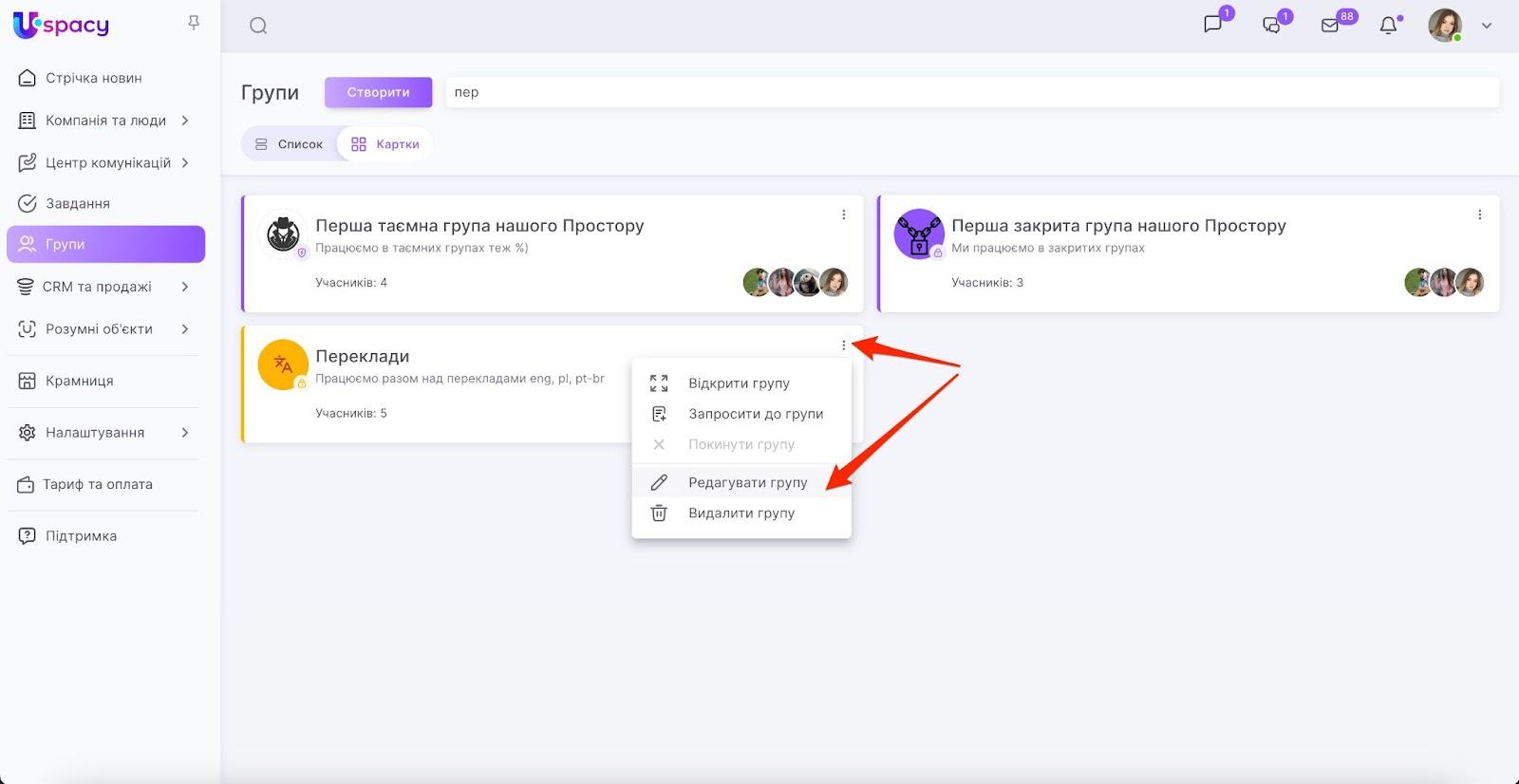Expand Розумні об'єкти chevron
This screenshot has width=1519, height=784.
coord(185,328)
